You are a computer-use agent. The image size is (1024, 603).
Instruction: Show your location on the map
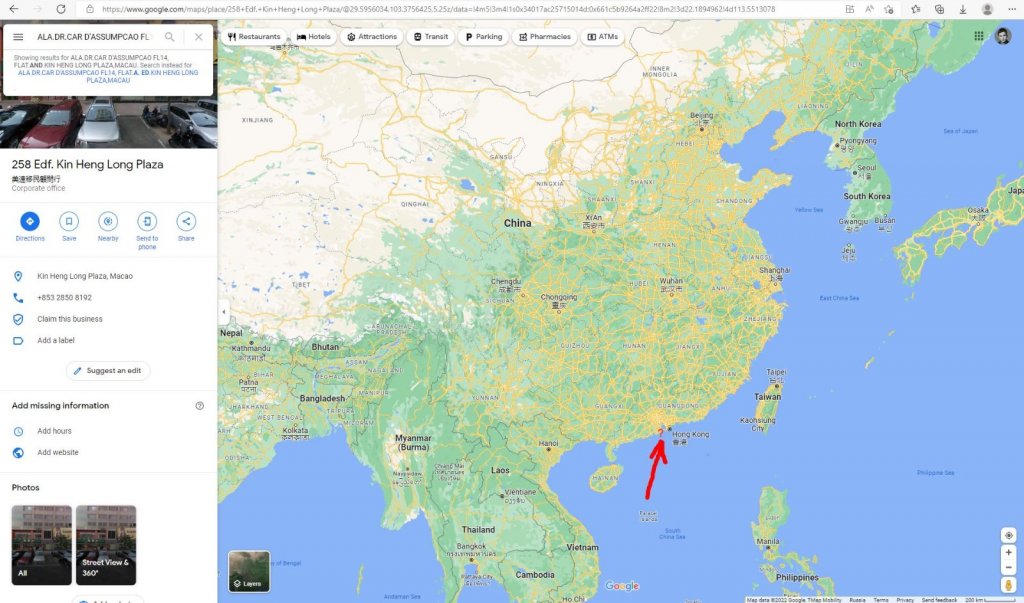click(1009, 535)
